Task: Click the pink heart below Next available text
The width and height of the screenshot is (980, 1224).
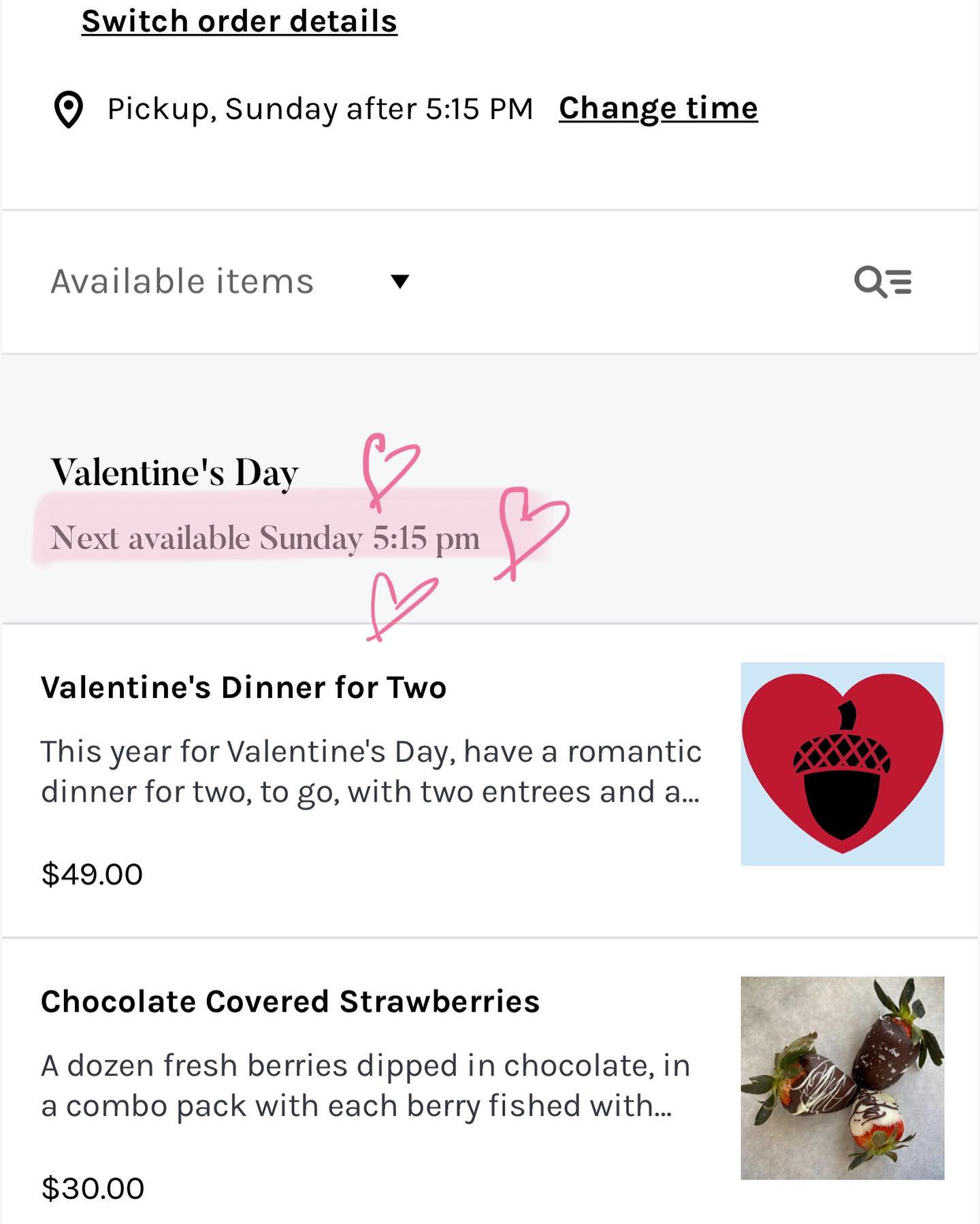Action: (x=402, y=606)
